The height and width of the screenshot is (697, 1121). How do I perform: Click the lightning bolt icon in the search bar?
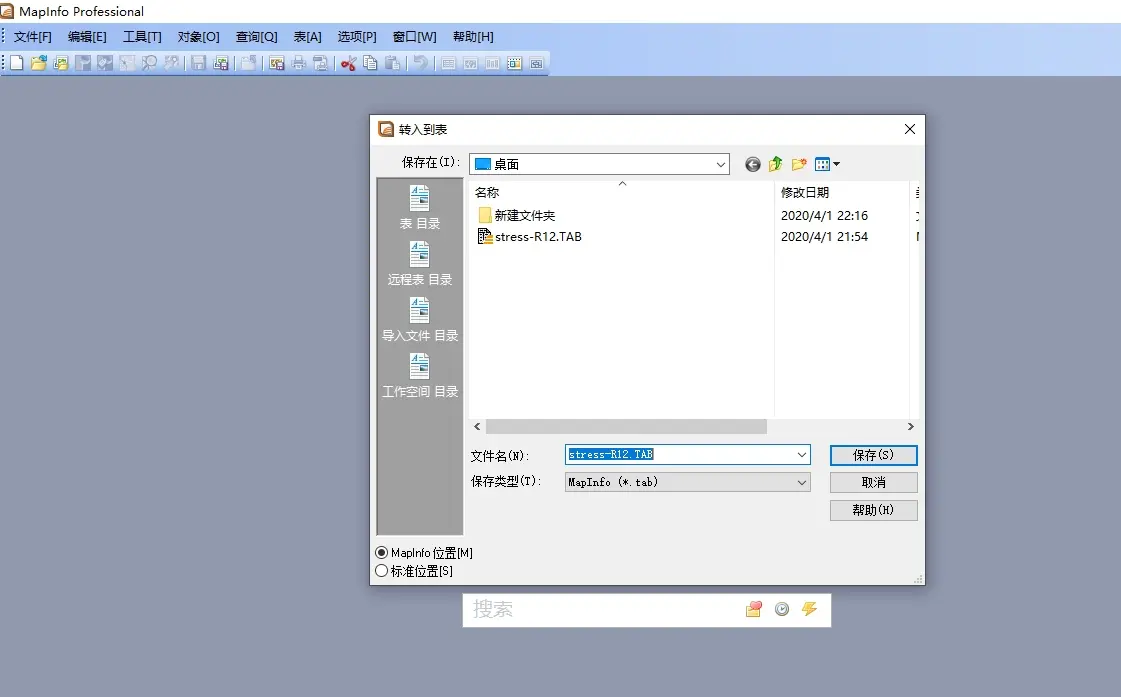[809, 609]
